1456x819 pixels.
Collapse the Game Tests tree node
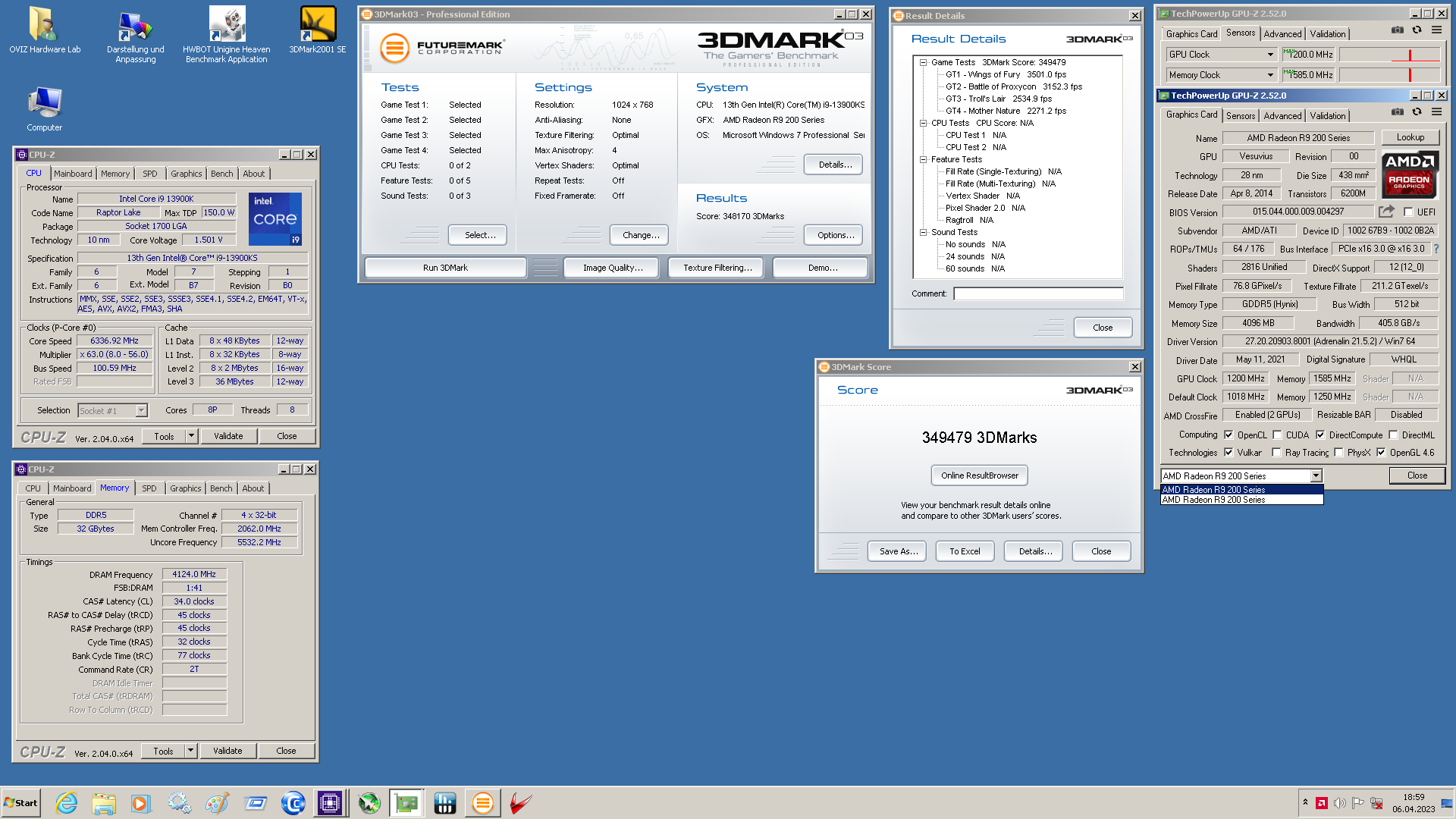point(923,62)
